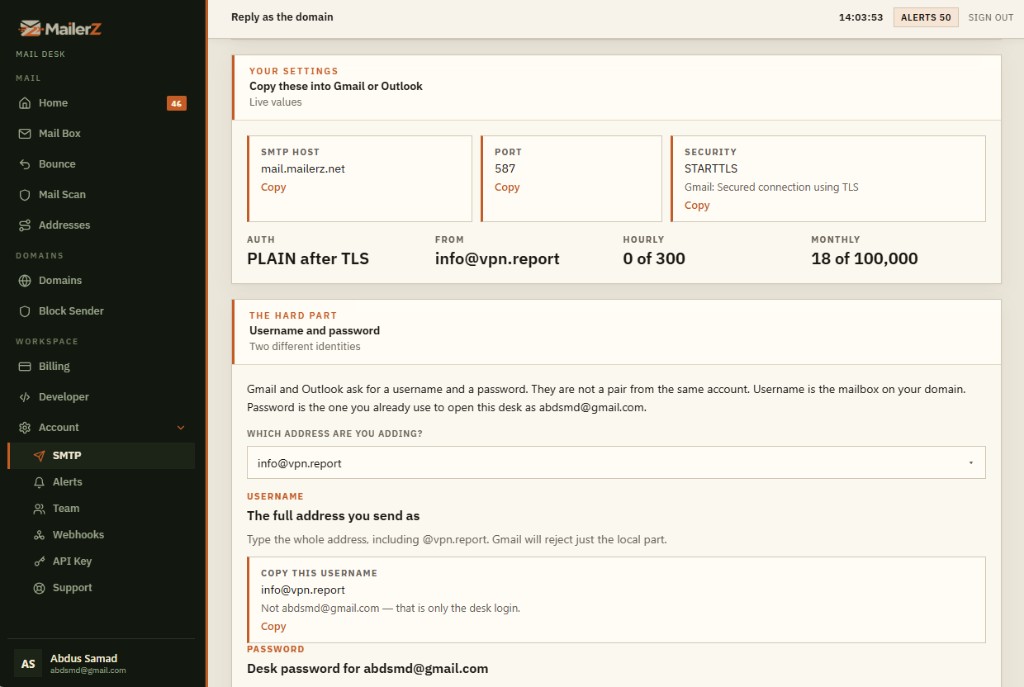
Task: Click the Block Sender shield icon
Action: 25,312
